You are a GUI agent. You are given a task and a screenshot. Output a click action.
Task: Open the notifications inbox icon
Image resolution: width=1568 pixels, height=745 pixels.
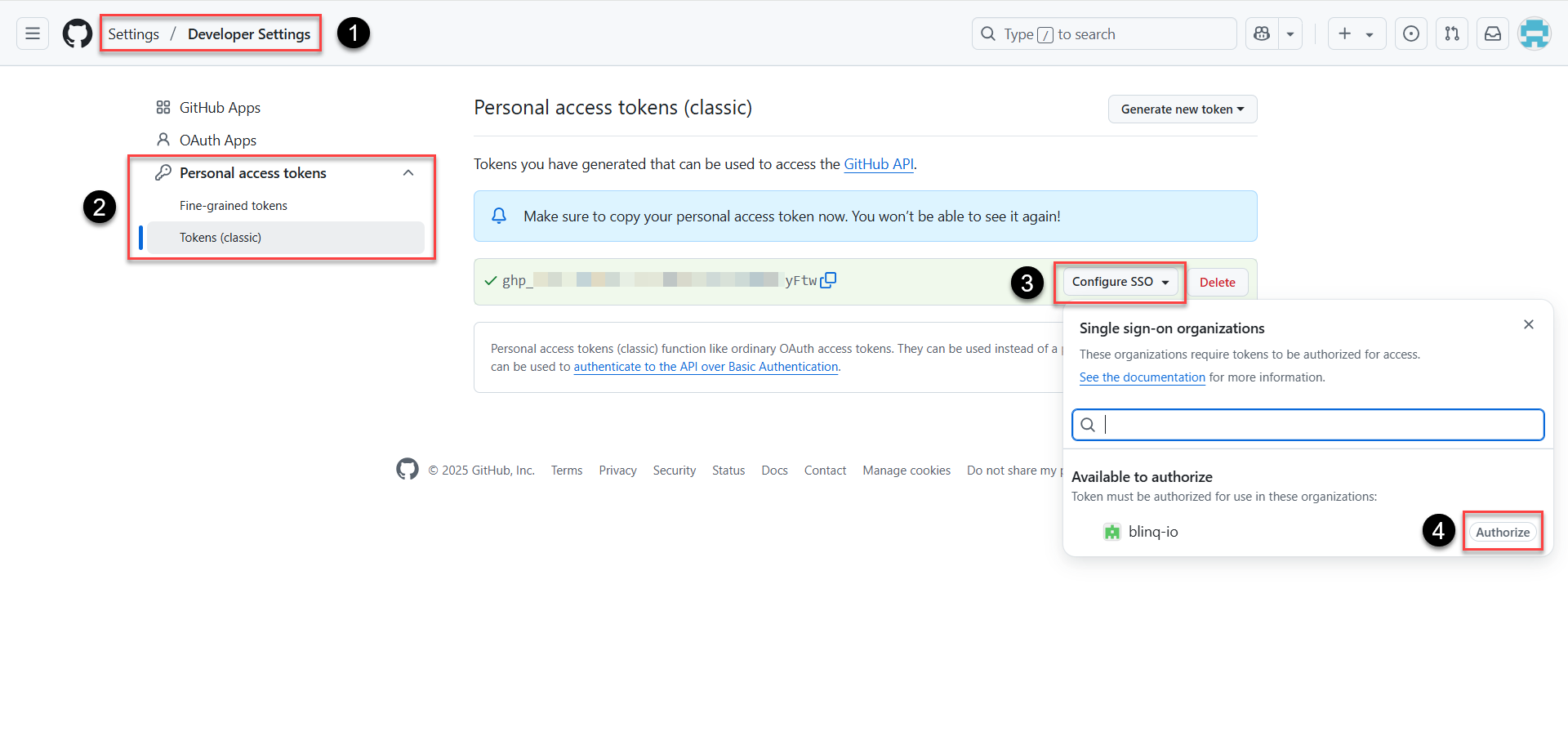(1493, 33)
